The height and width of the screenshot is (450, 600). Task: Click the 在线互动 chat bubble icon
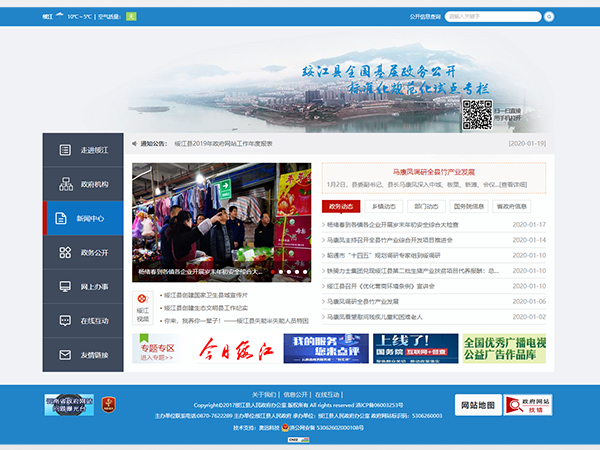click(65, 321)
